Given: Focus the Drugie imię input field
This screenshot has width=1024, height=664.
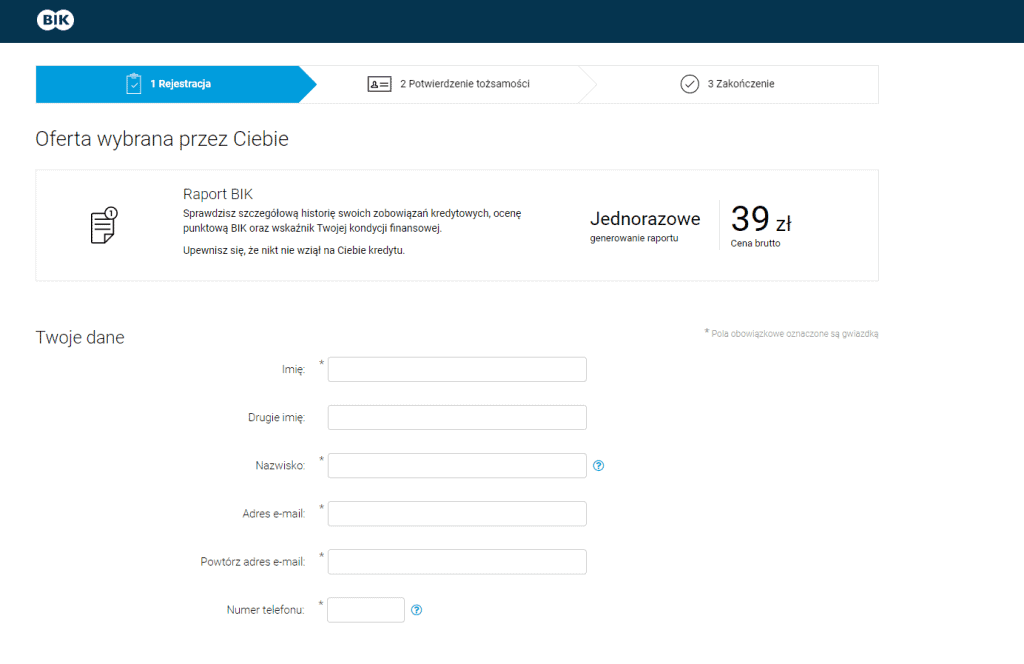Looking at the screenshot, I should point(457,417).
